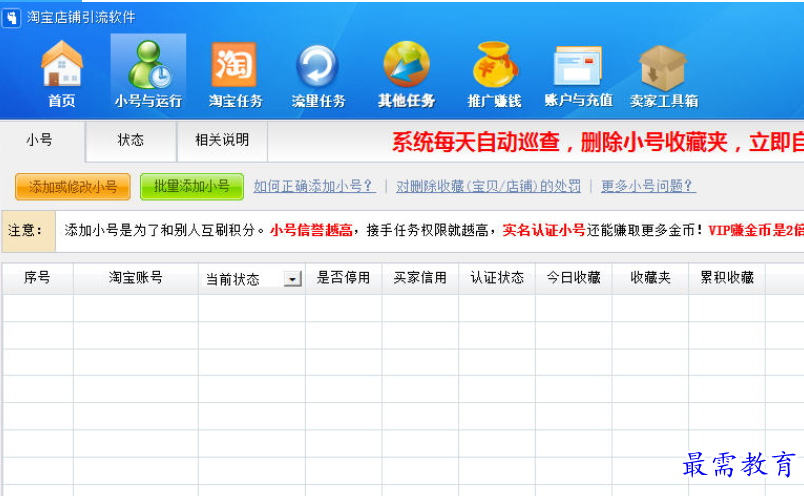Viewport: 804px width, 496px height.
Task: Click the red 实名认证小号 text
Action: [544, 230]
